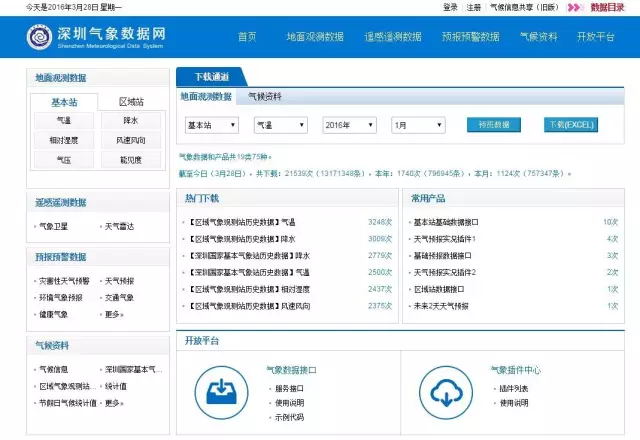The height and width of the screenshot is (440, 640).
Task: Expand the 1月 month dropdown
Action: (x=416, y=125)
